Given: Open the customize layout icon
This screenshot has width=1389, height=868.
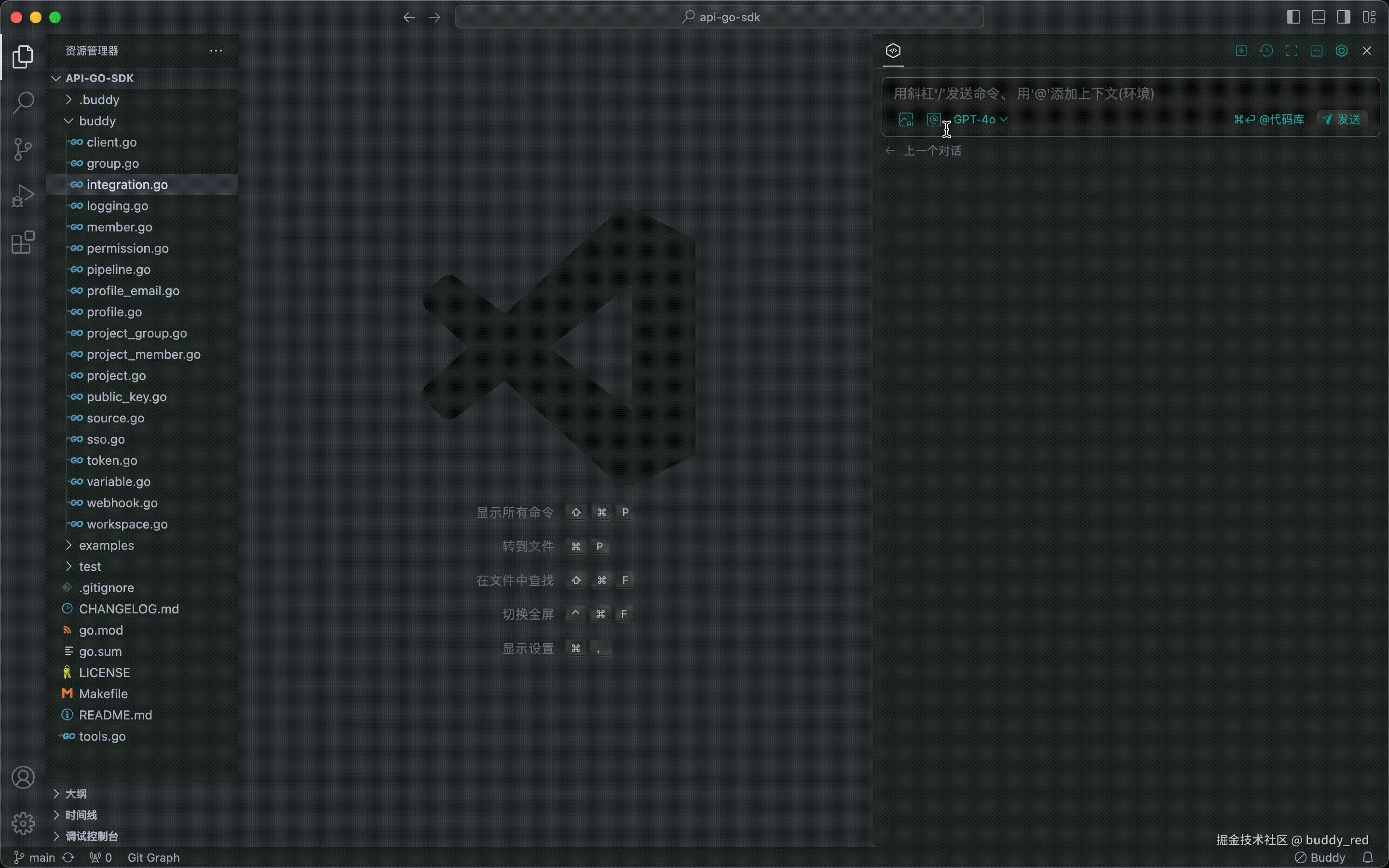Looking at the screenshot, I should click(1370, 17).
